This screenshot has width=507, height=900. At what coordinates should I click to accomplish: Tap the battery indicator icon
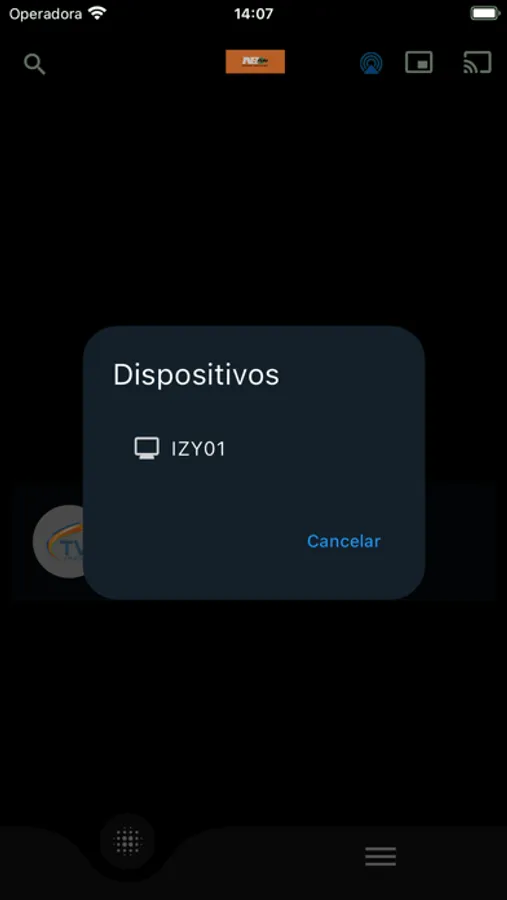coord(485,13)
